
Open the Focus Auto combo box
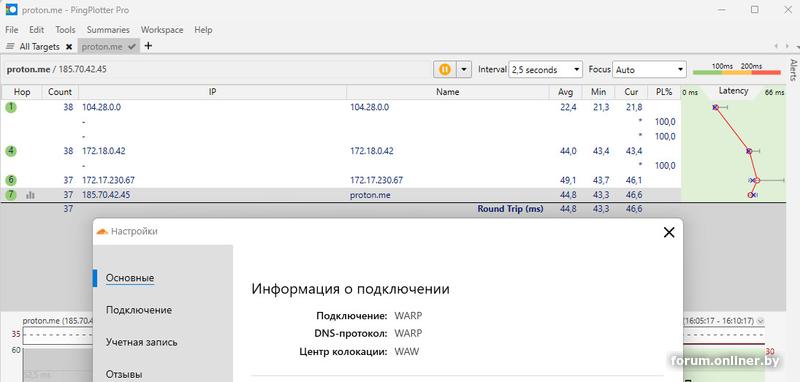tap(649, 69)
